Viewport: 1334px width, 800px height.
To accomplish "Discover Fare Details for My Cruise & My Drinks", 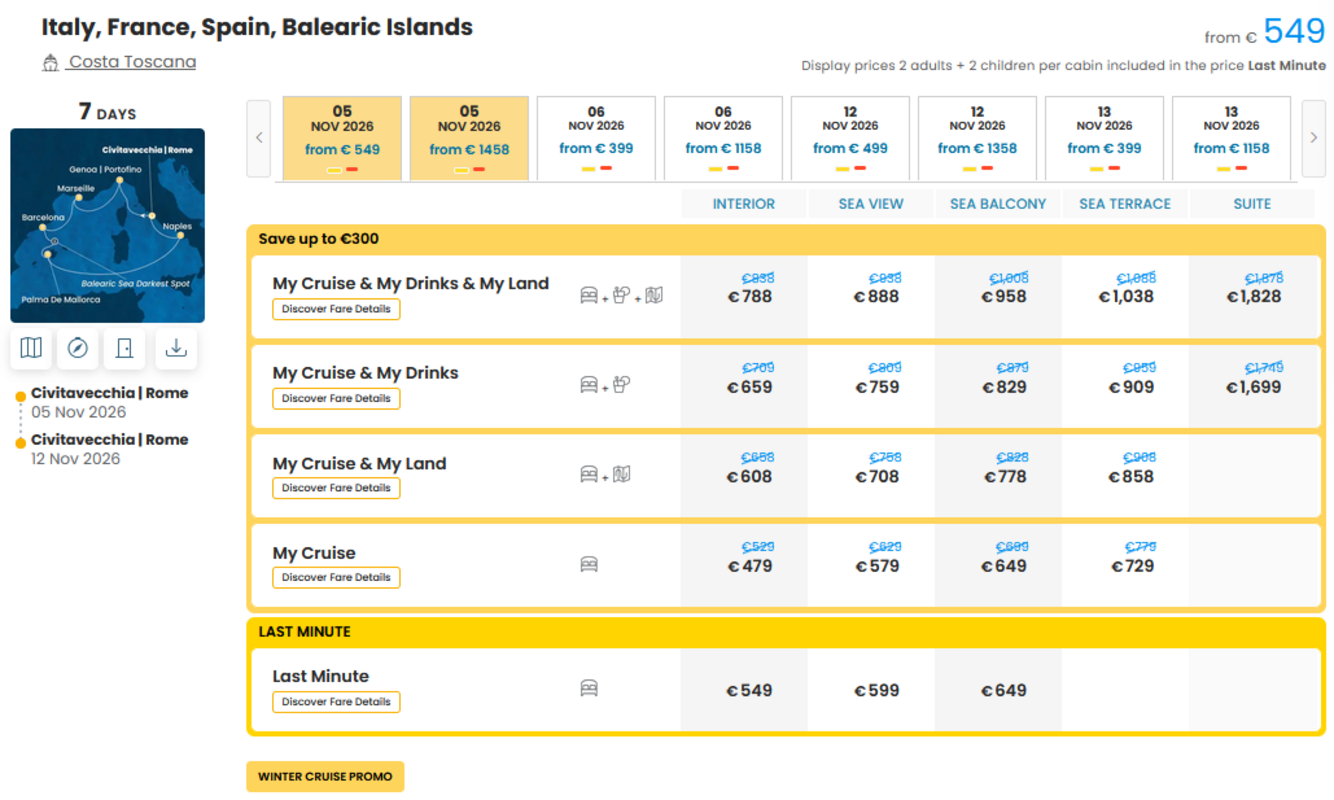I will click(x=336, y=398).
